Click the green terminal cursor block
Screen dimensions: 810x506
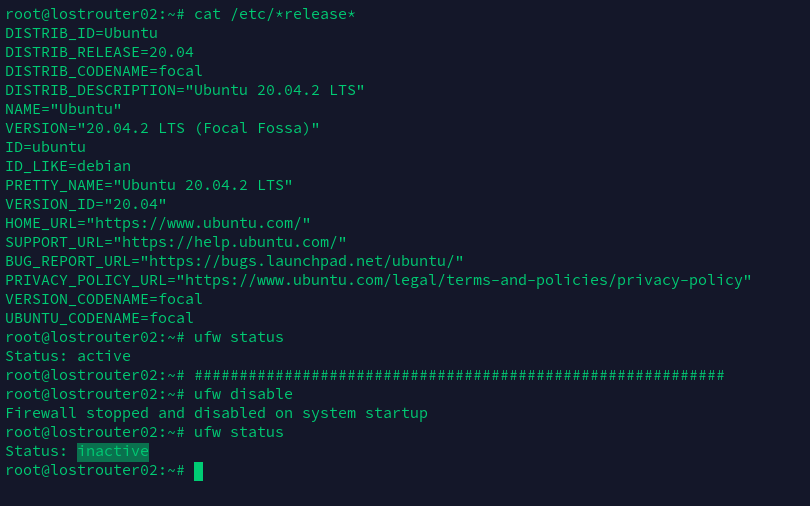198,471
